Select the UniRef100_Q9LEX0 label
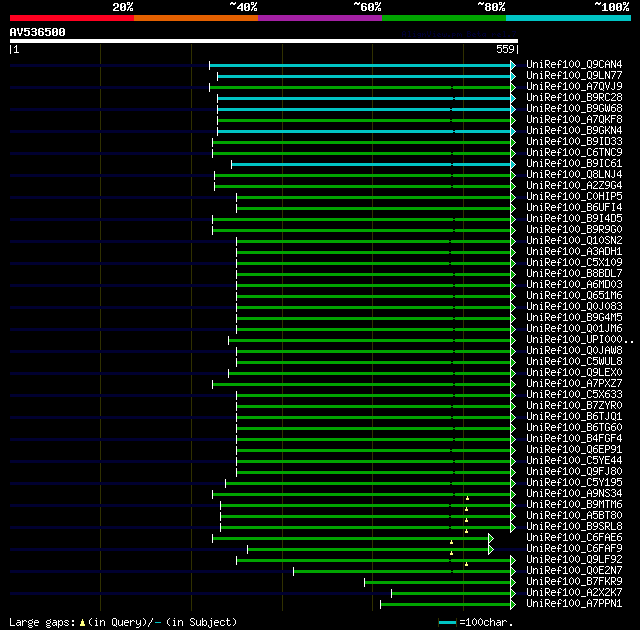 [x=574, y=373]
